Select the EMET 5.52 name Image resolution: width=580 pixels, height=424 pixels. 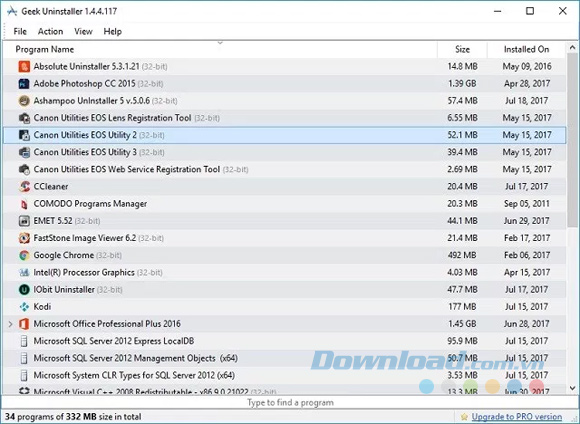(53, 221)
